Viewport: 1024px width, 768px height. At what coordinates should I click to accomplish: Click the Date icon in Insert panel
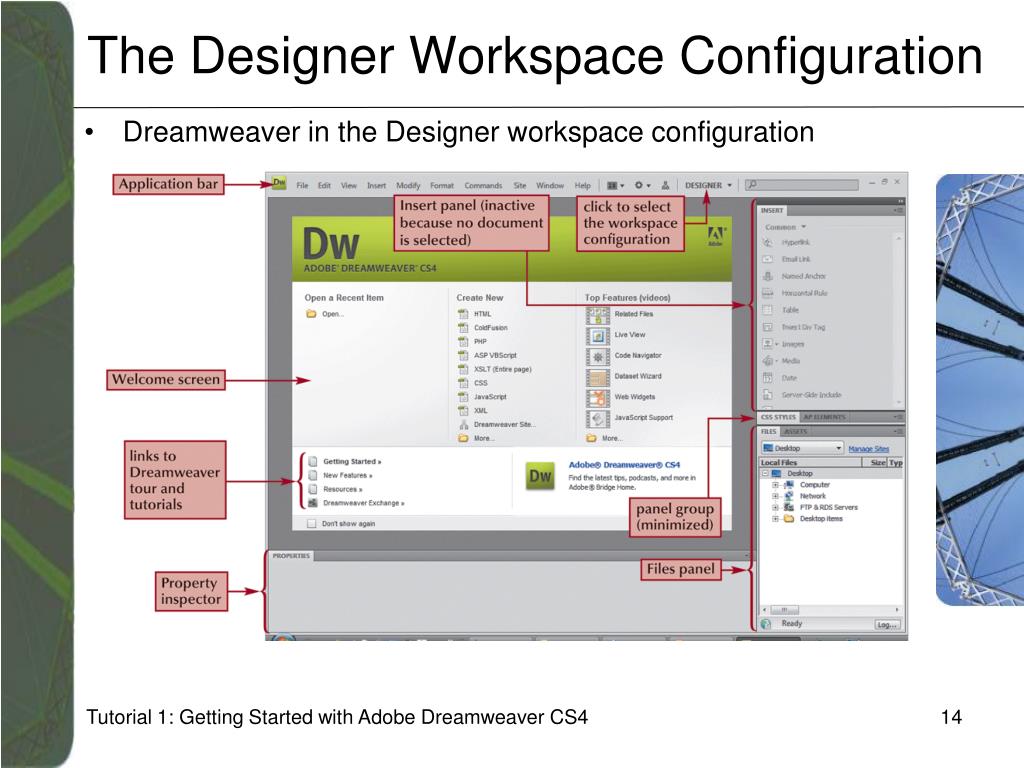(768, 378)
